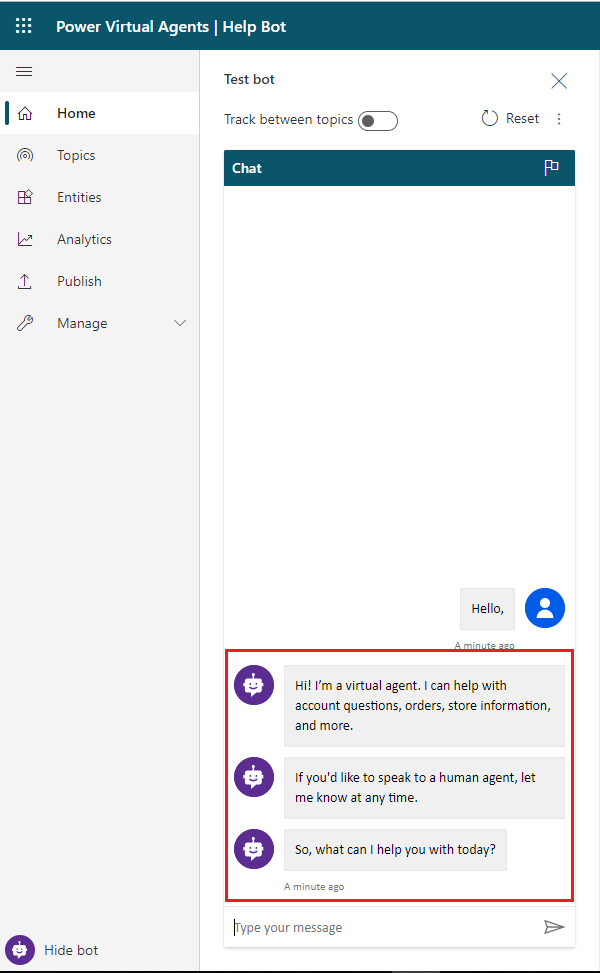Send message with the paper plane icon
Viewport: 600px width, 973px height.
tap(553, 927)
